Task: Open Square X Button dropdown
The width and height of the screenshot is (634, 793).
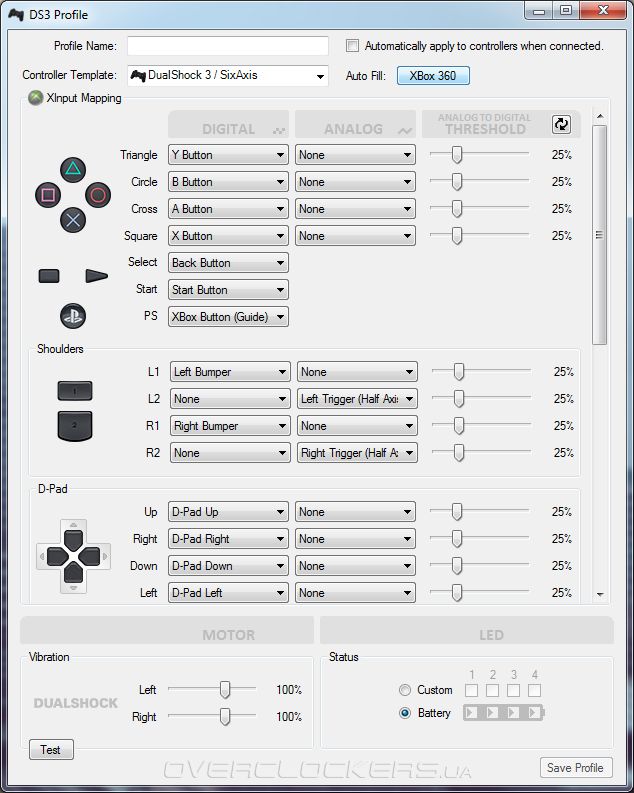Action: (229, 236)
